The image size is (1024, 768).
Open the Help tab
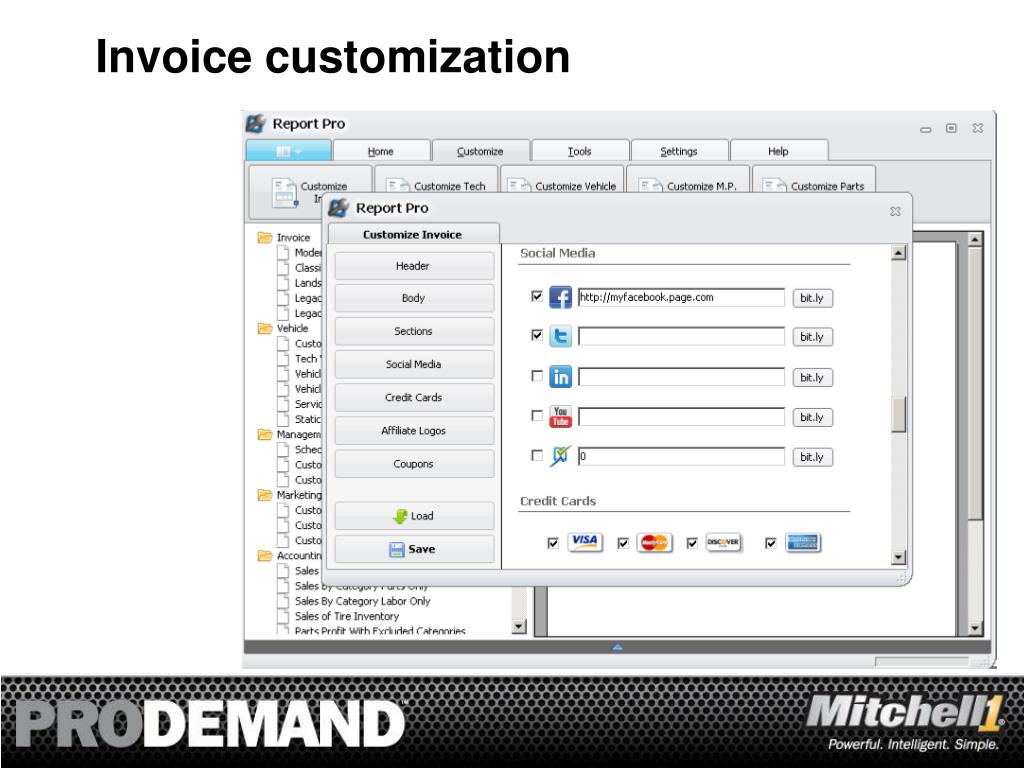pyautogui.click(x=778, y=151)
